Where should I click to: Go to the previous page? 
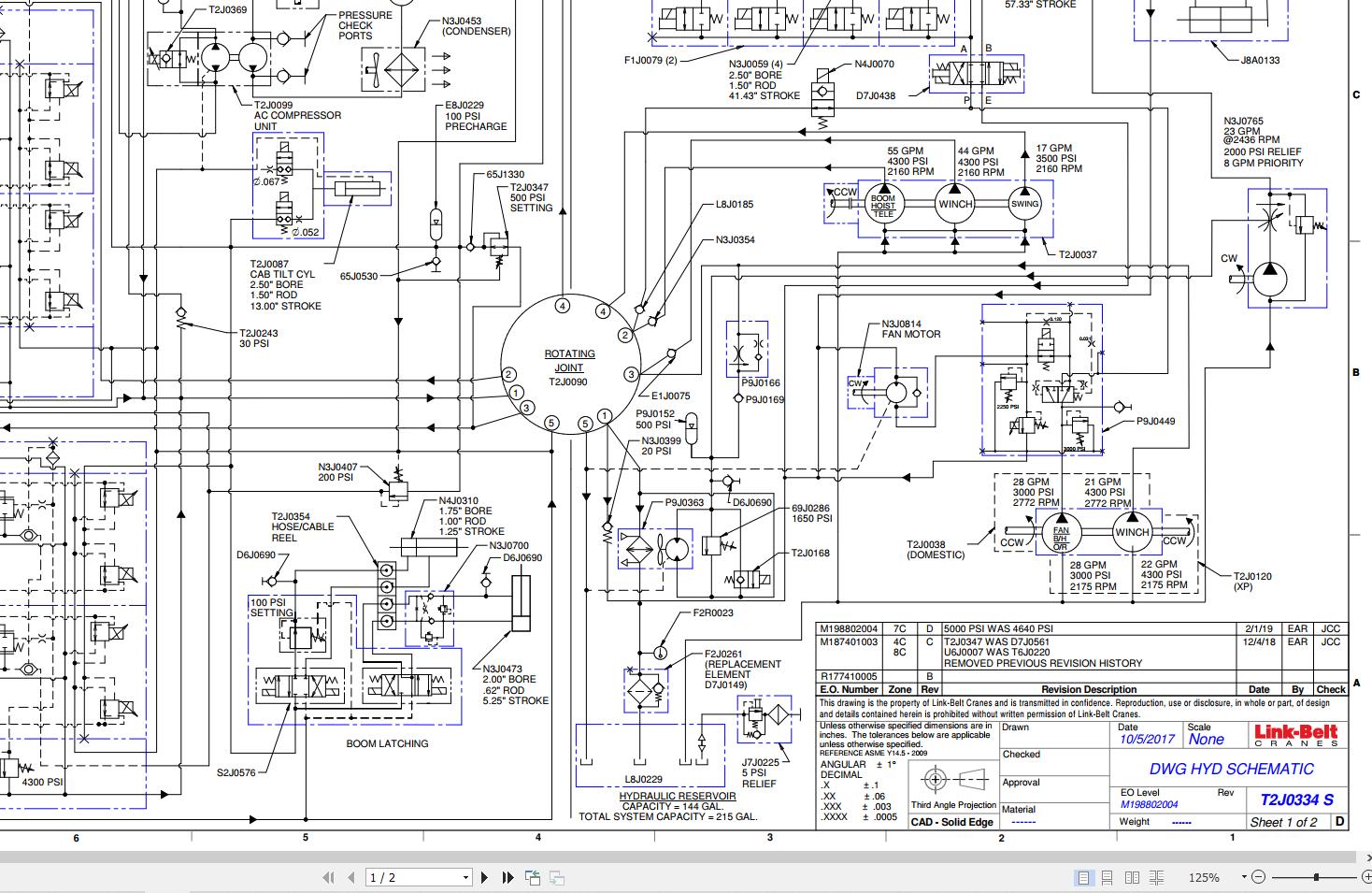pyautogui.click(x=350, y=877)
